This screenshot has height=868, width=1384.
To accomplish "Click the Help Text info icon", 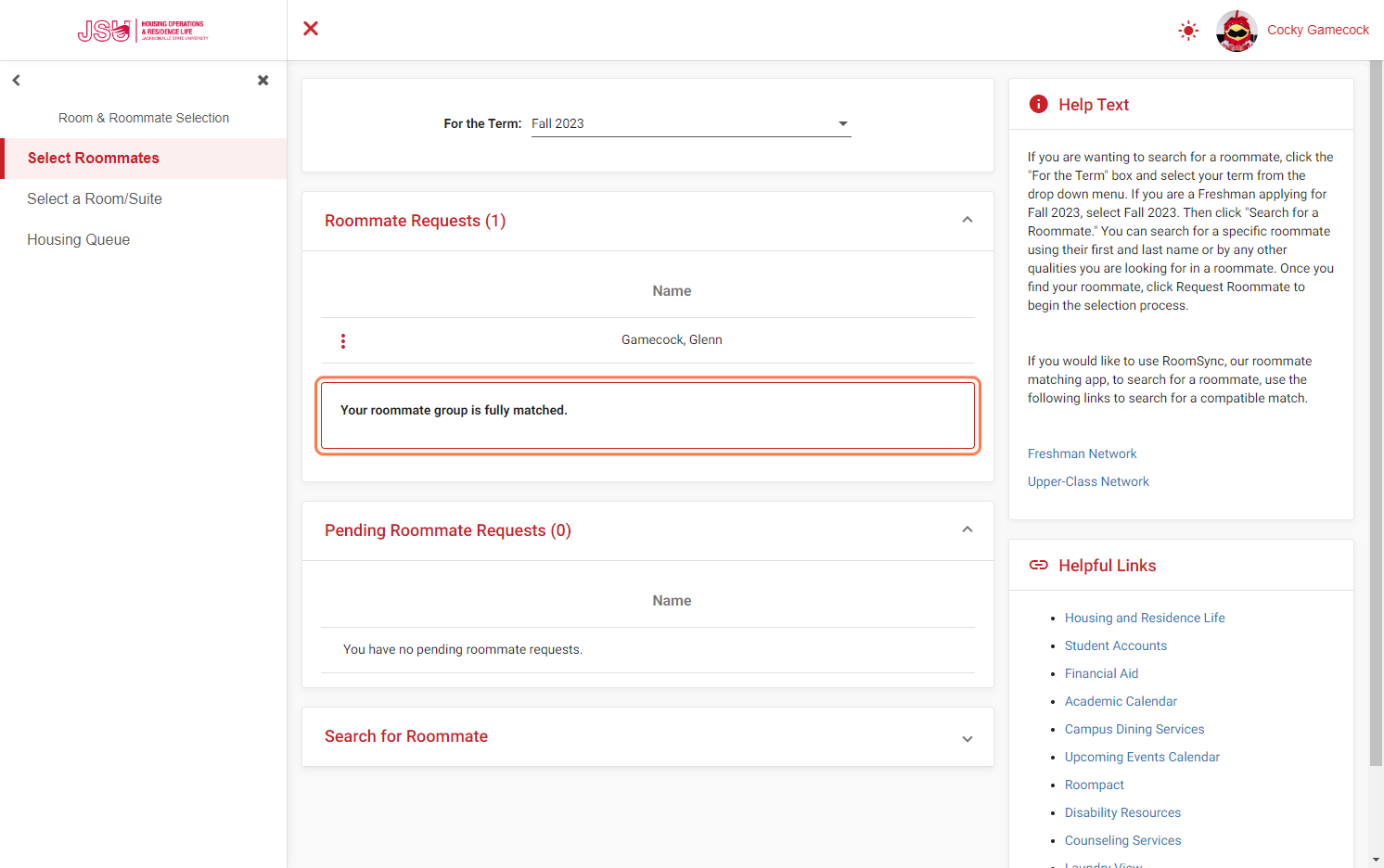I will tap(1038, 104).
